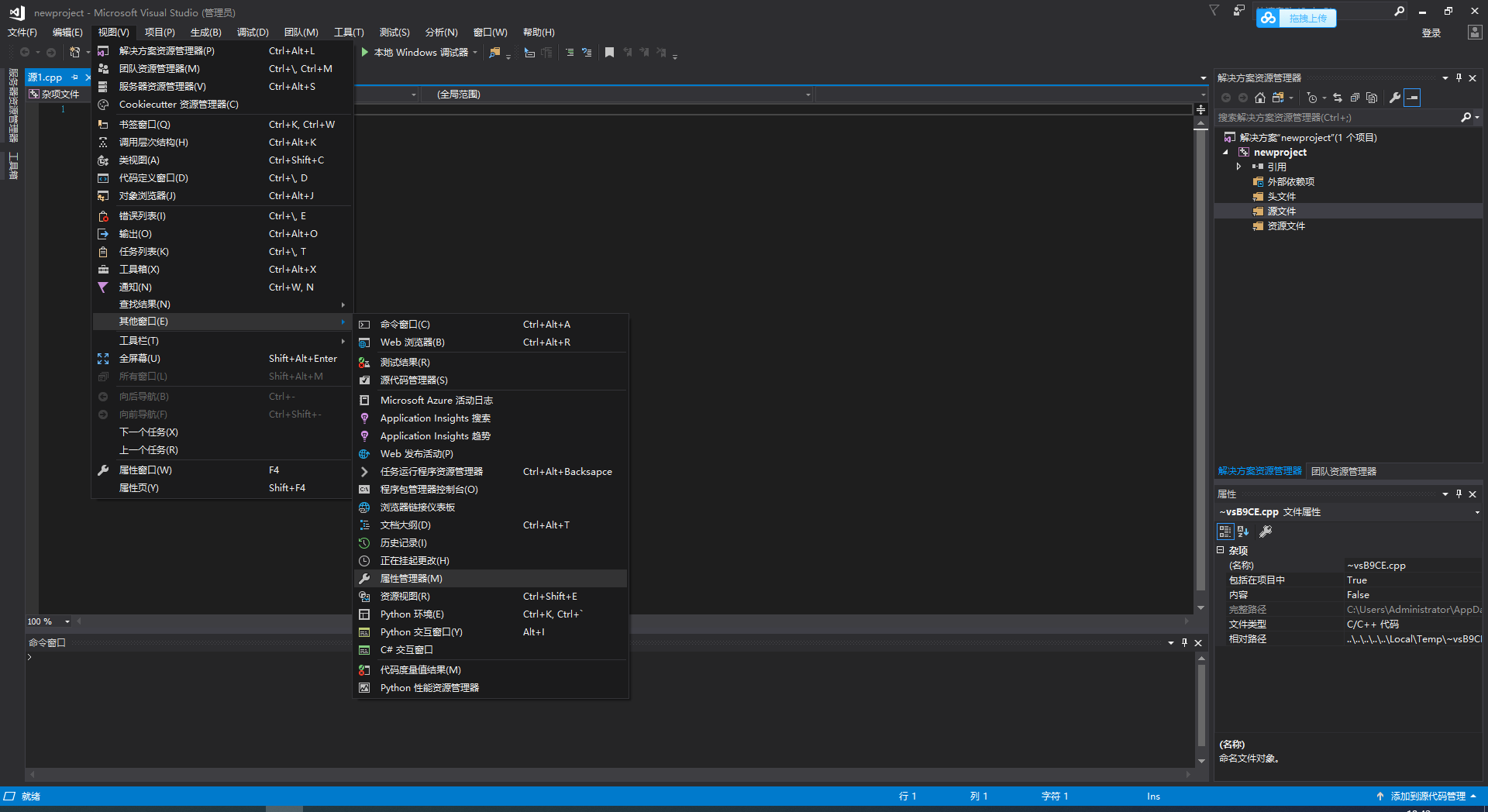The width and height of the screenshot is (1488, 812).
Task: Toggle Categorized view in Properties panel
Action: [x=1225, y=532]
